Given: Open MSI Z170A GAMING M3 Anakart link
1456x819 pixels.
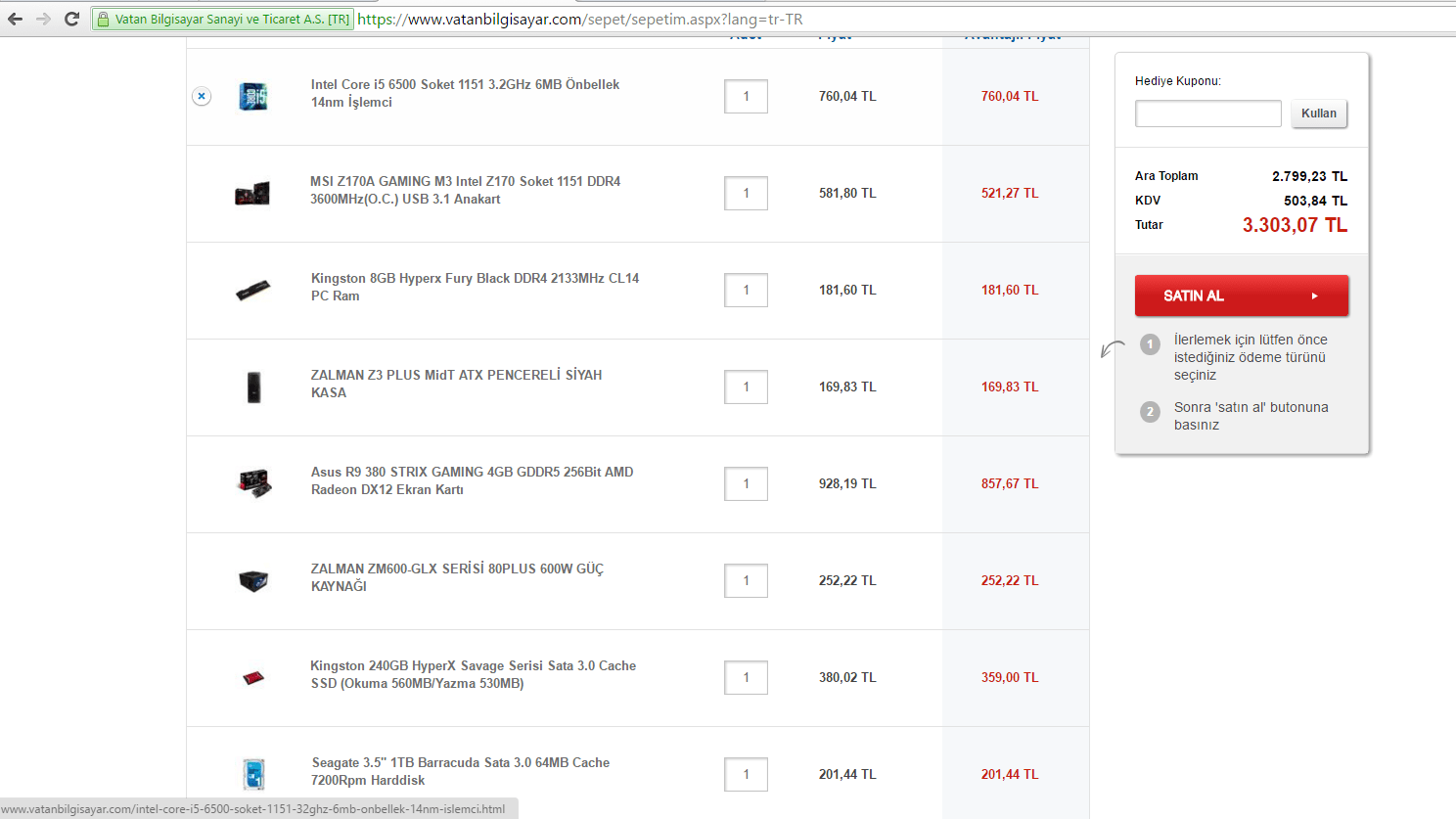Looking at the screenshot, I should (x=465, y=190).
